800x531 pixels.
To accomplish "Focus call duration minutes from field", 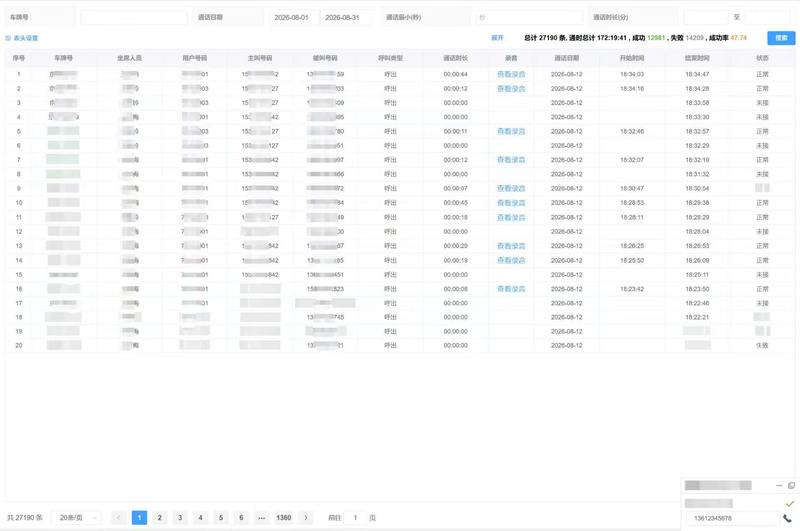I will [x=706, y=17].
